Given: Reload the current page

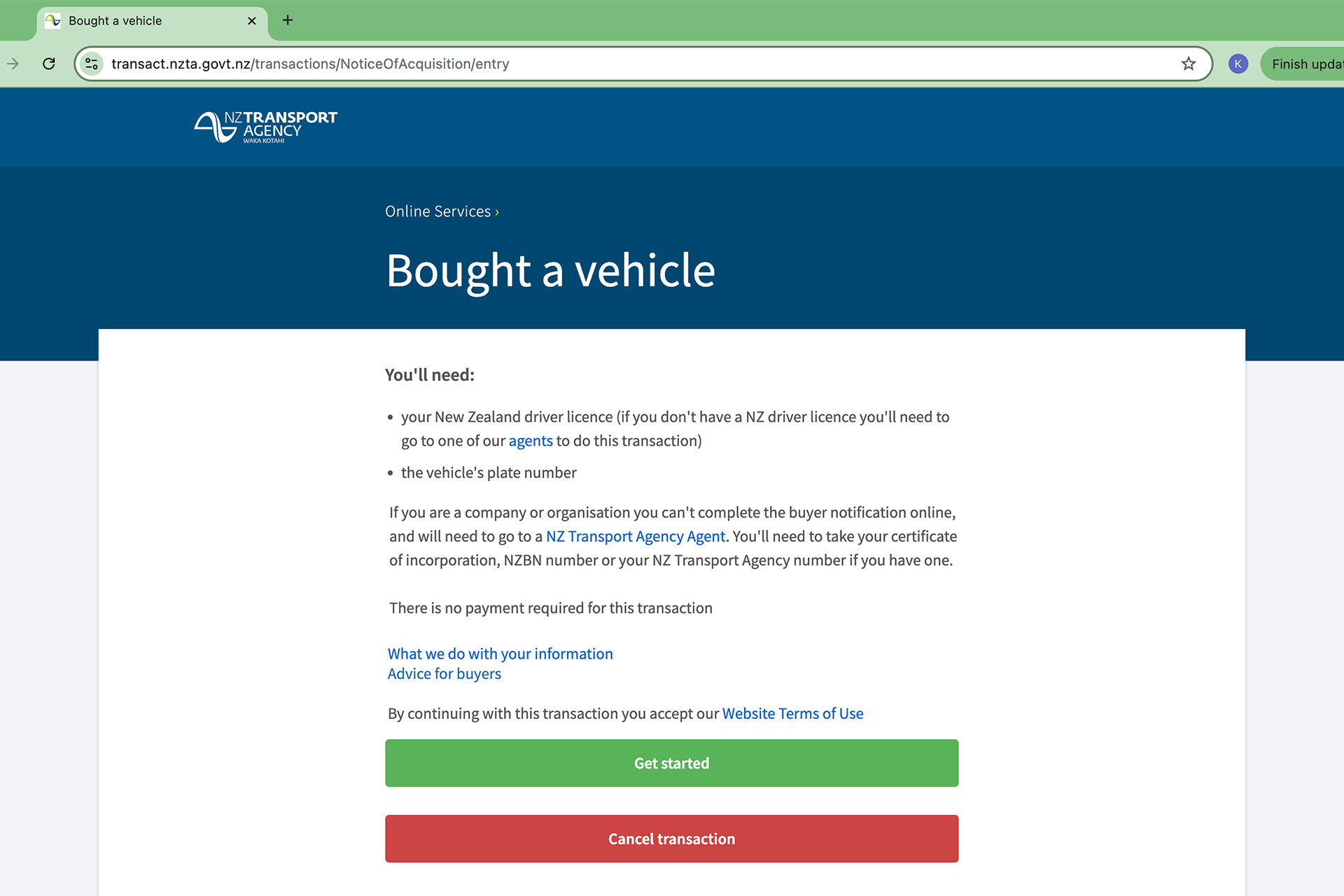Looking at the screenshot, I should pyautogui.click(x=48, y=63).
